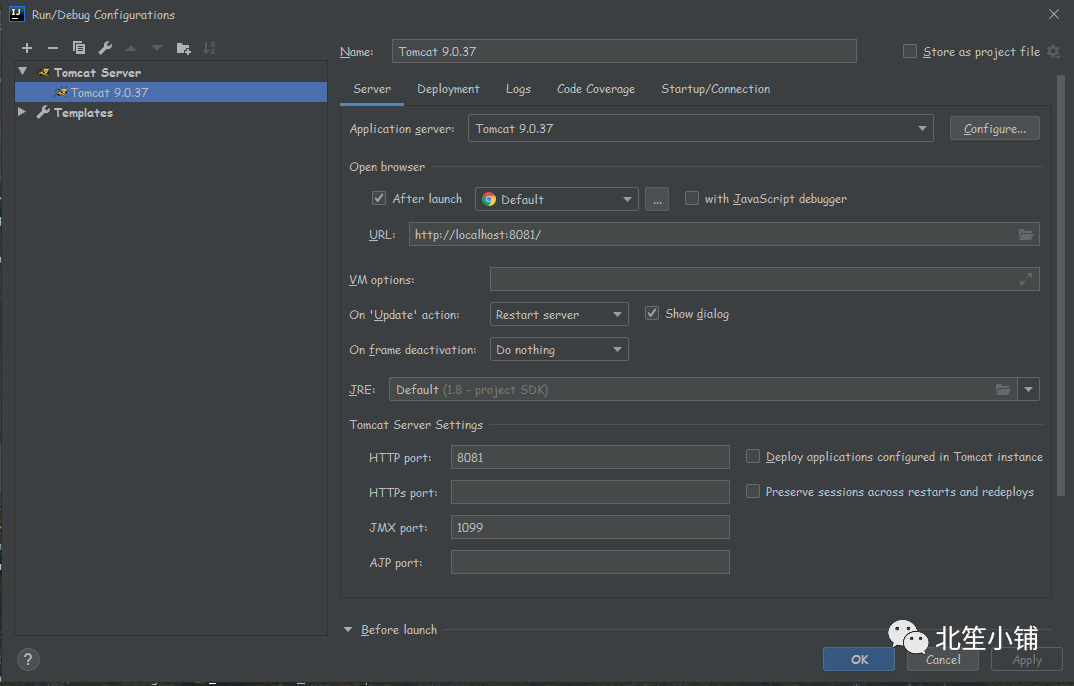Create new folder icon in toolbar

point(183,48)
